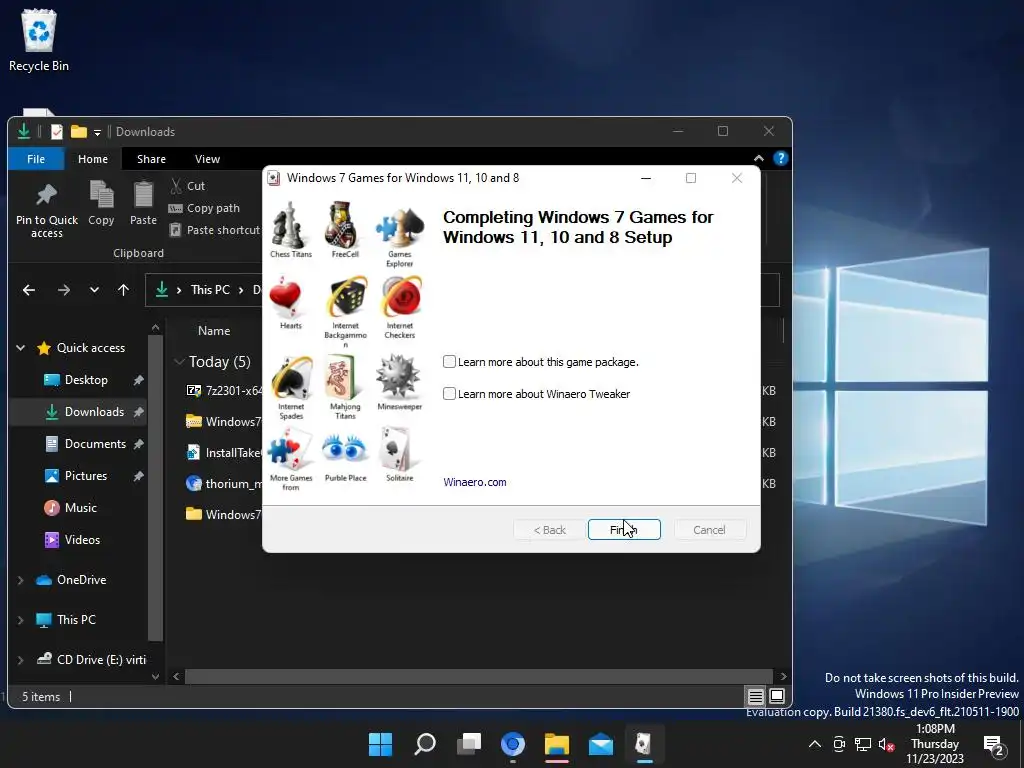This screenshot has width=1024, height=768.
Task: Open Task View from the taskbar
Action: (x=469, y=743)
